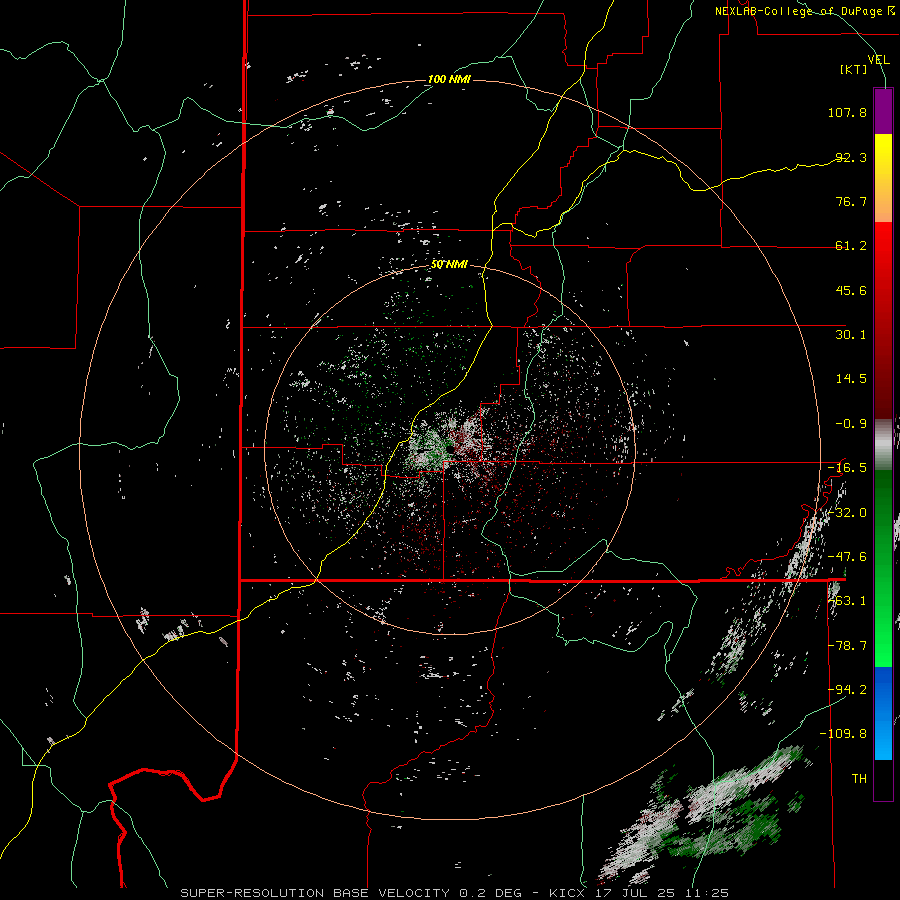900x900 pixels.
Task: Click the 45.6 velocity scale value
Action: click(851, 290)
